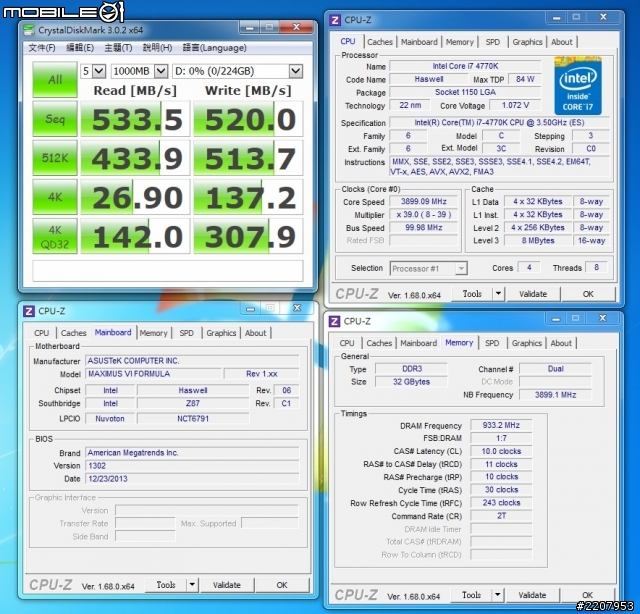Open the 1000MB test size dropdown
Screen dimensions: 640x614
tap(139, 71)
